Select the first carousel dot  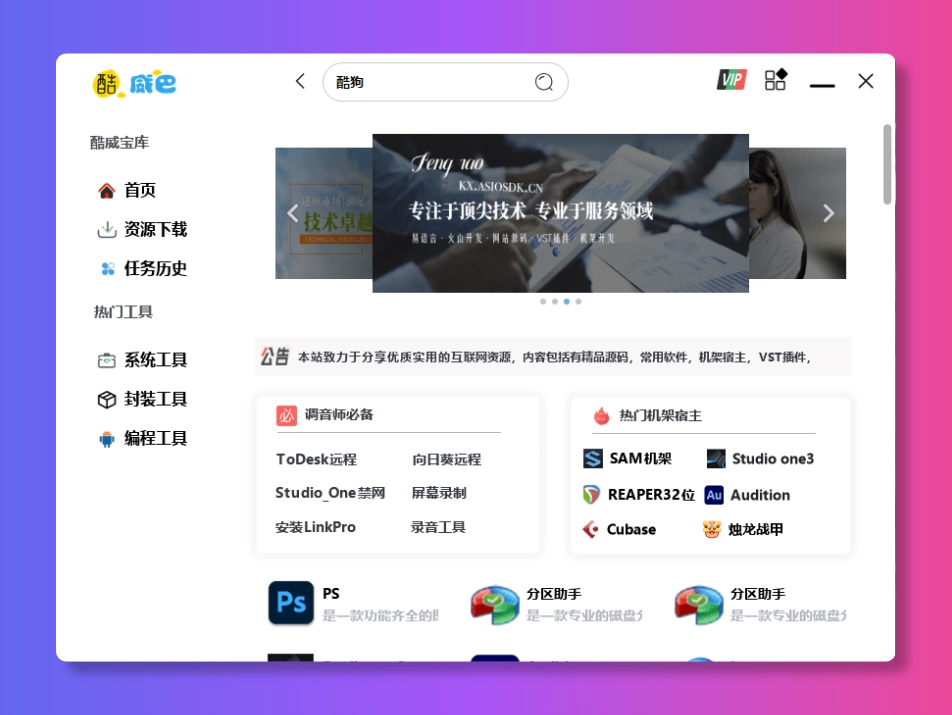[x=543, y=302]
